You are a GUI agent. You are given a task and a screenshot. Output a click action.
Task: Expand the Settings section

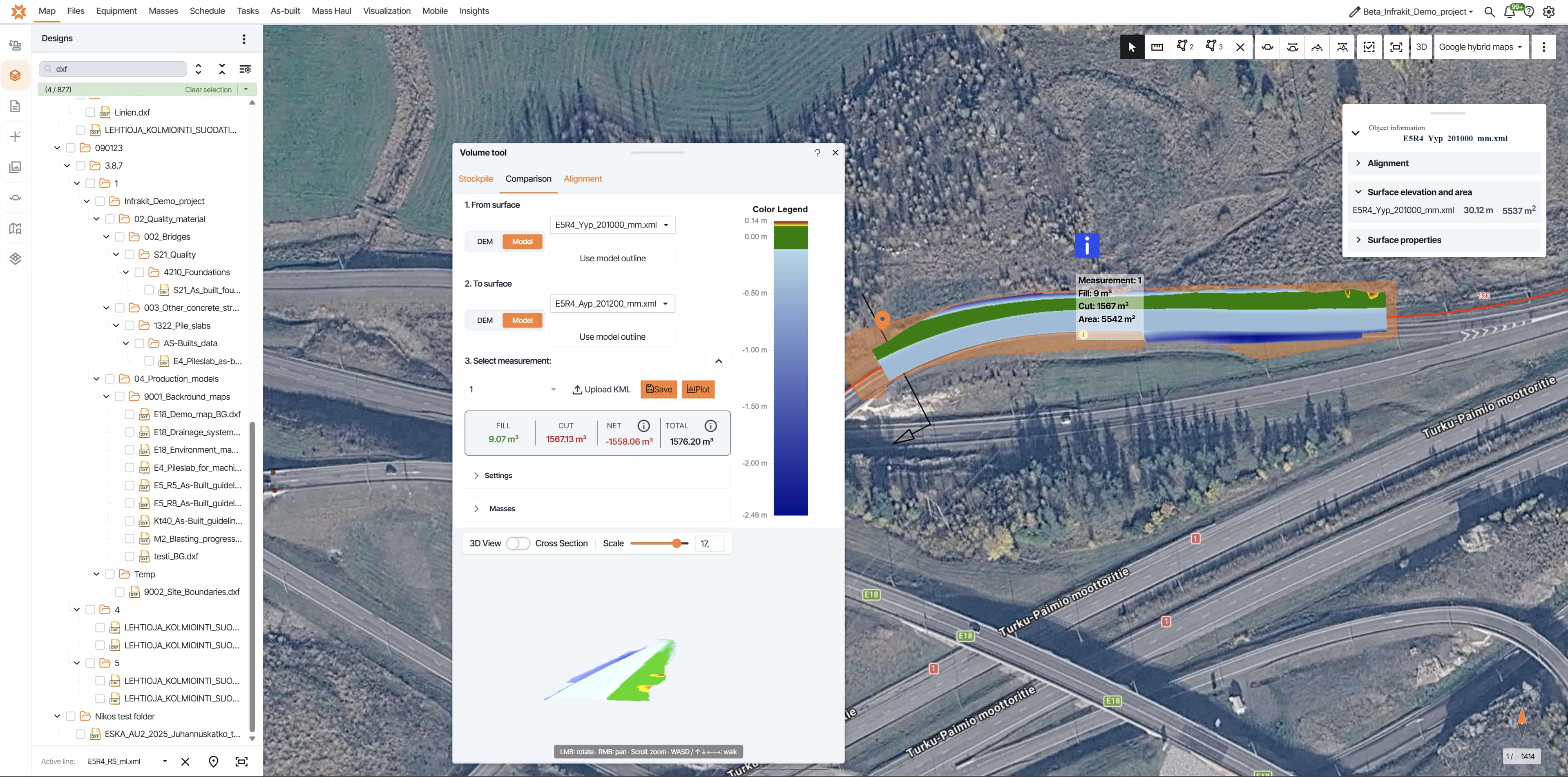[x=597, y=476]
